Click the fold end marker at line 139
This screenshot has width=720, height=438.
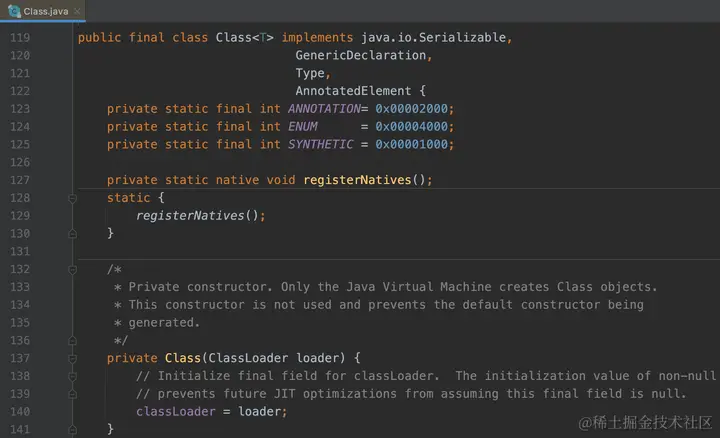click(72, 394)
